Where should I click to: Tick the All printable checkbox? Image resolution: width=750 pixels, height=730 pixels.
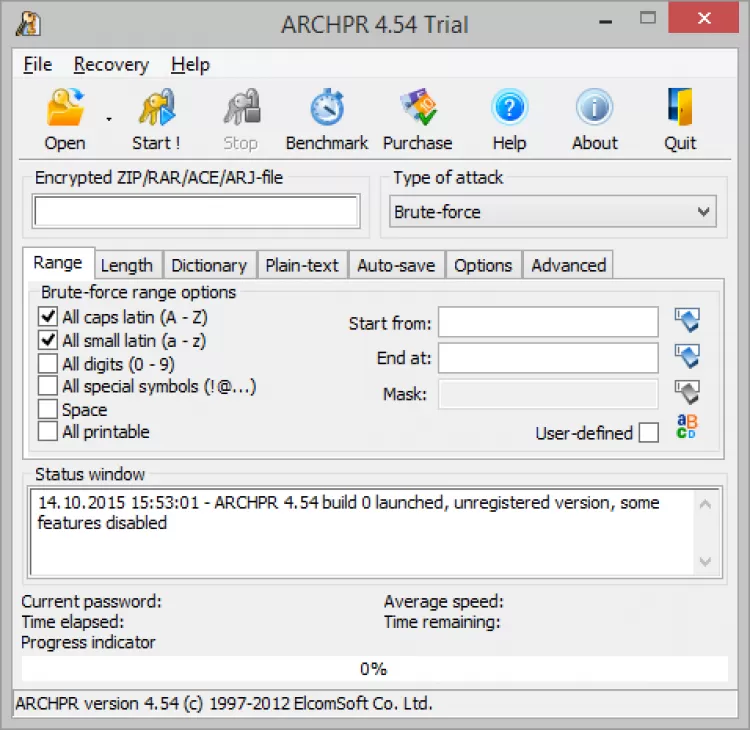(x=48, y=431)
